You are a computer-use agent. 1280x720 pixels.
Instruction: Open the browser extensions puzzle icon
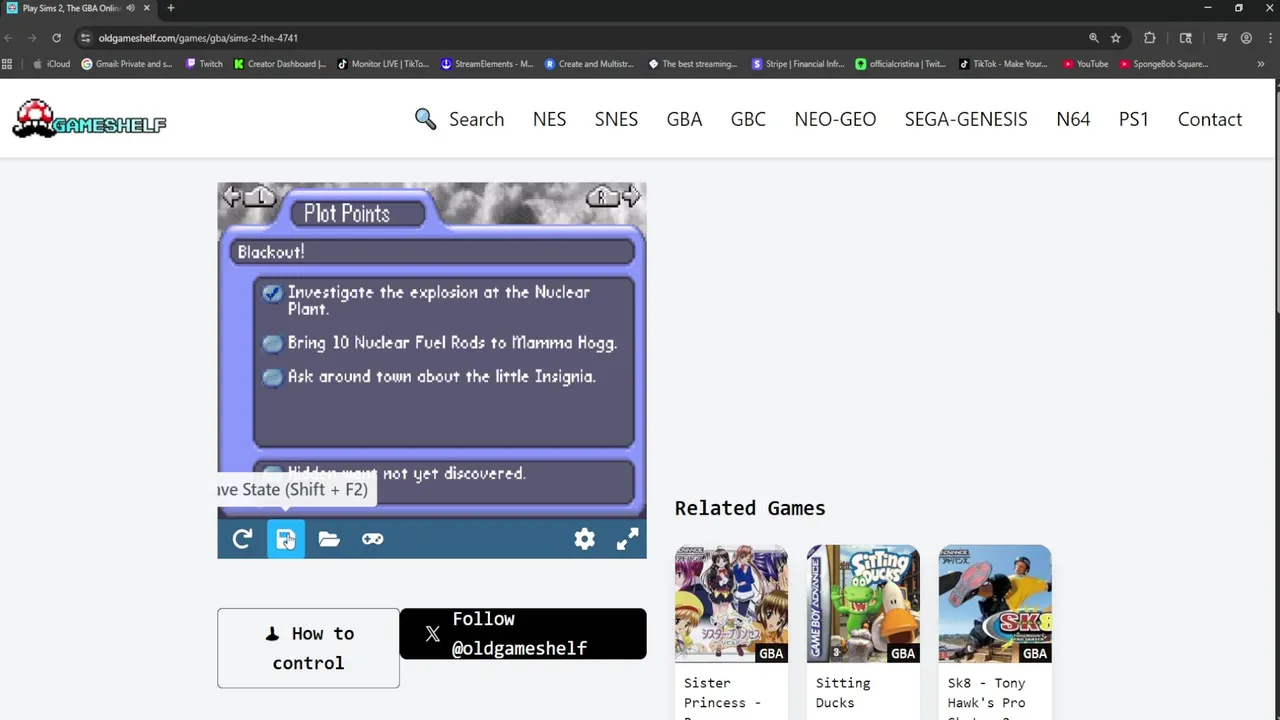tap(1150, 38)
